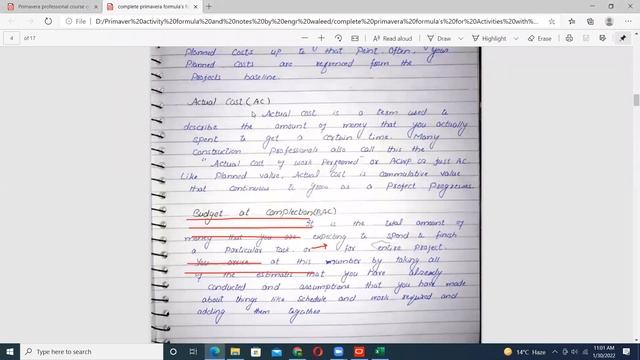The image size is (640, 360).
Task: Open Microsoft Edge from taskbar
Action: (x=215, y=351)
